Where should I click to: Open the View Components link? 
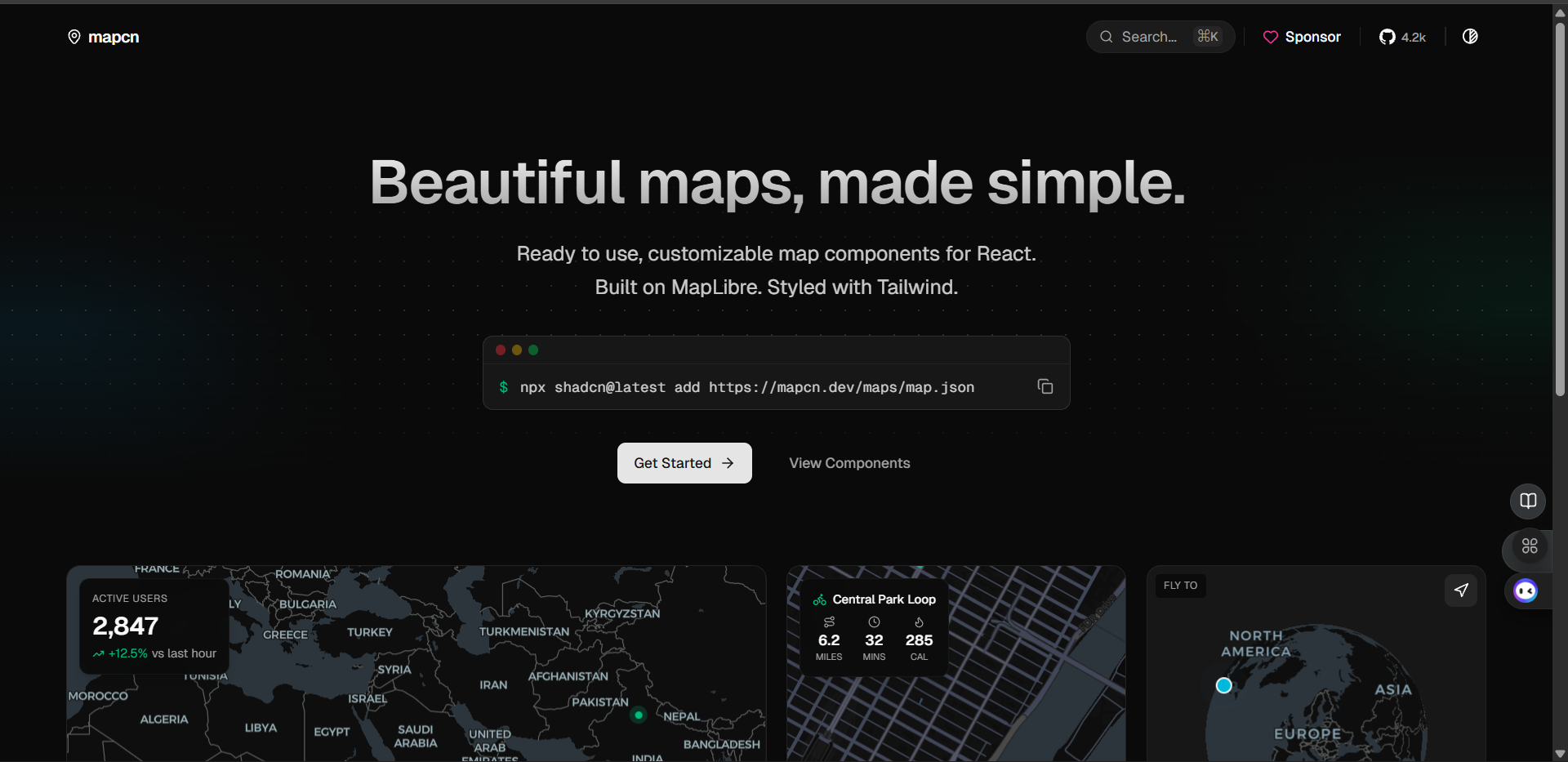pyautogui.click(x=849, y=463)
